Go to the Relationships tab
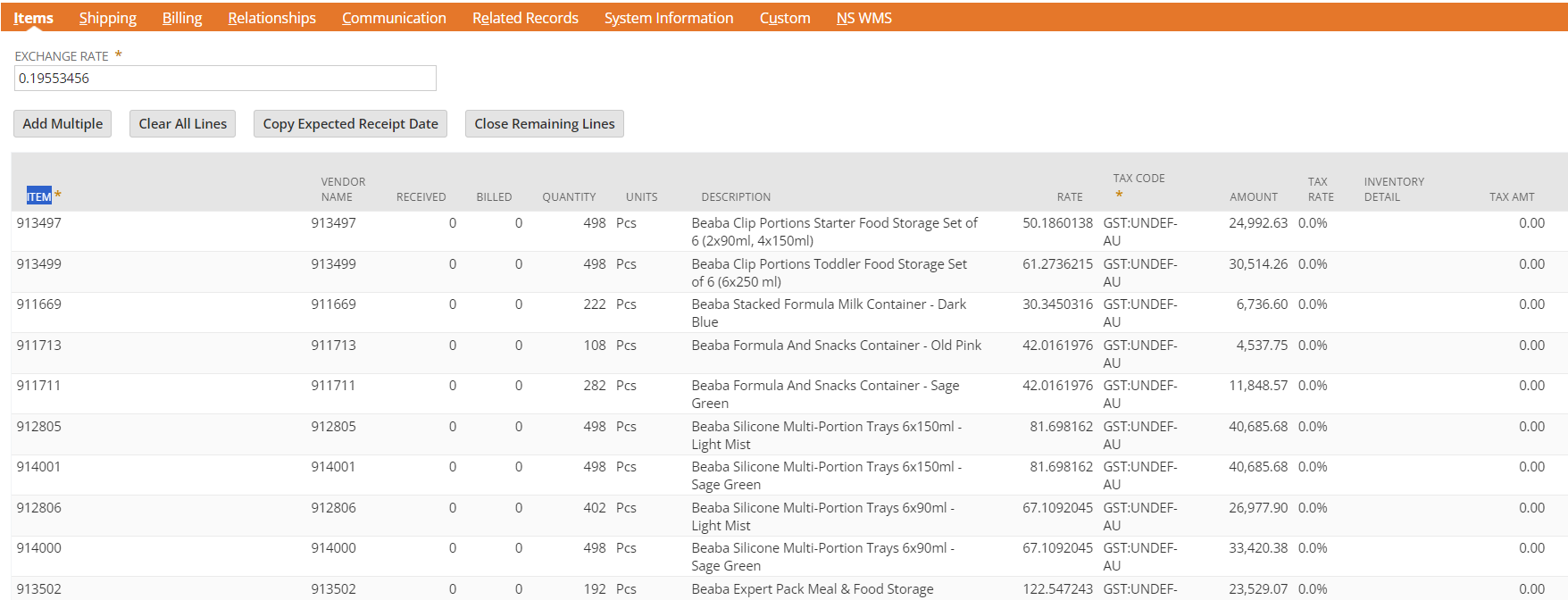The height and width of the screenshot is (600, 1568). [272, 18]
